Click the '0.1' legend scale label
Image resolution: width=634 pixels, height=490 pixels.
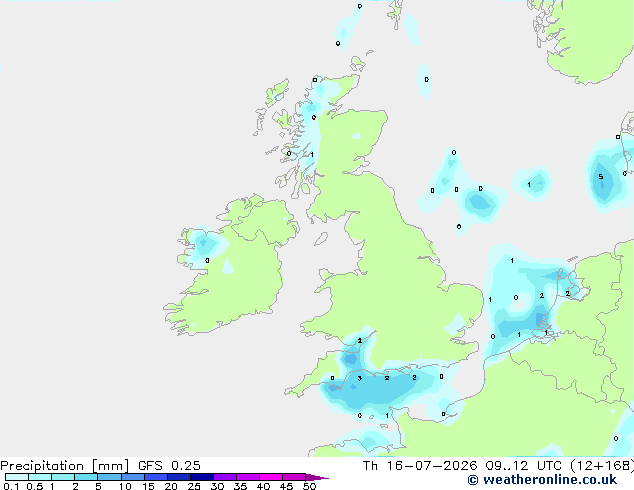tap(11, 486)
